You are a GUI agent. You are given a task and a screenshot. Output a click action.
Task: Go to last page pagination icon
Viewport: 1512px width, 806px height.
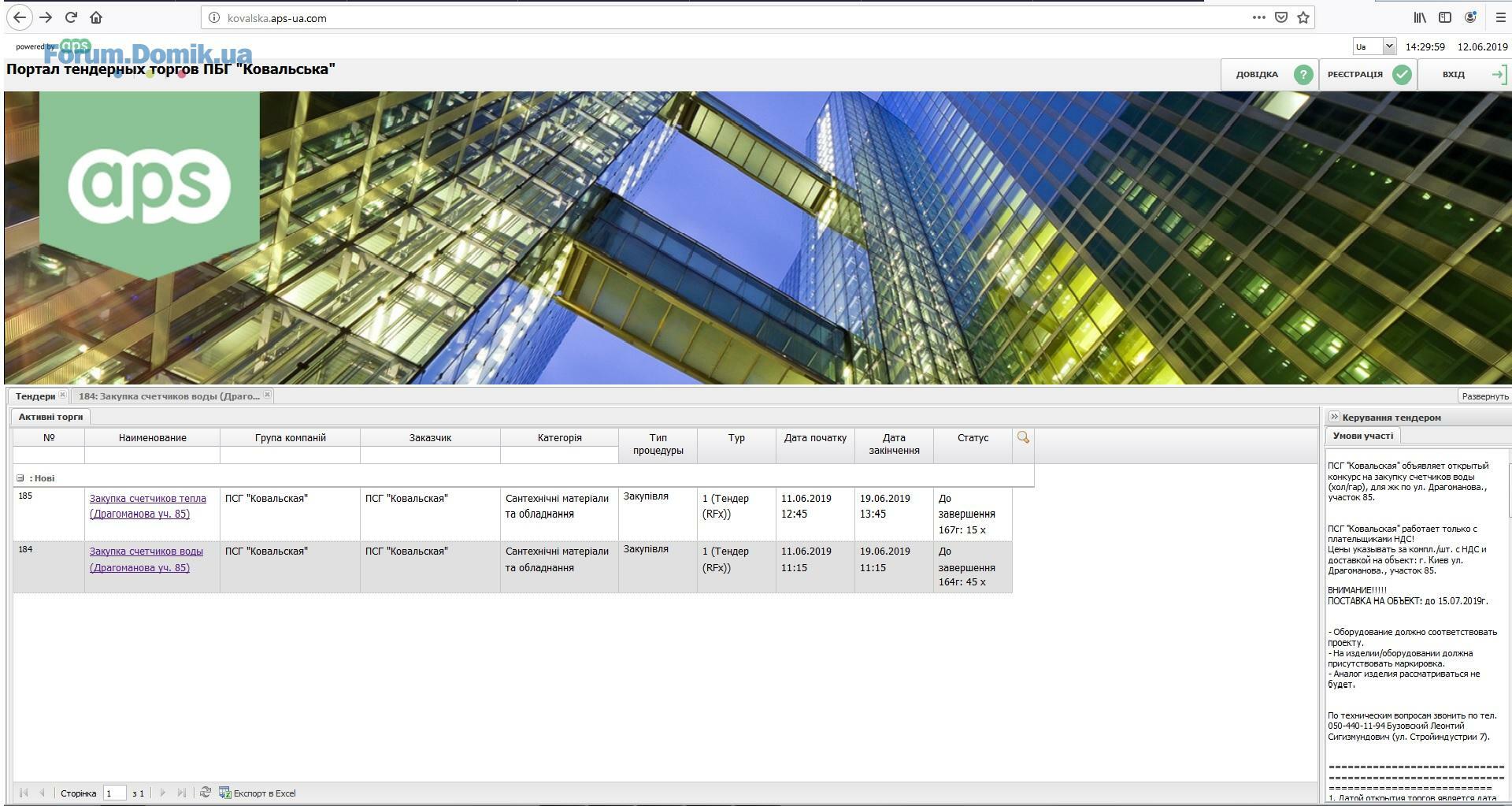pyautogui.click(x=182, y=793)
